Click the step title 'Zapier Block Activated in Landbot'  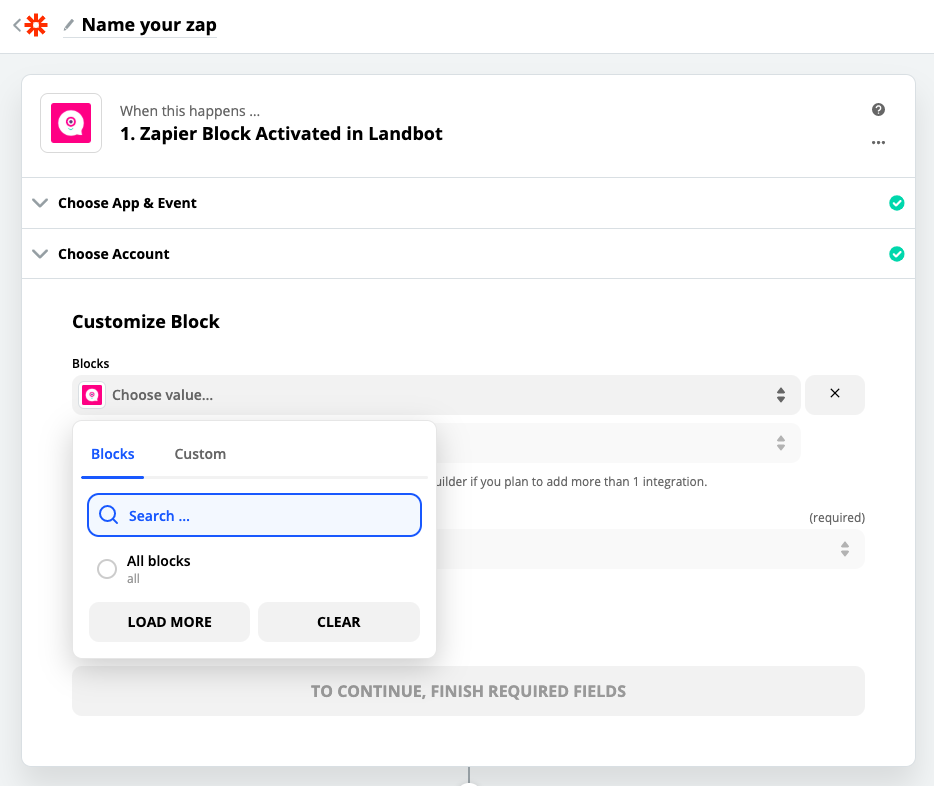click(281, 133)
